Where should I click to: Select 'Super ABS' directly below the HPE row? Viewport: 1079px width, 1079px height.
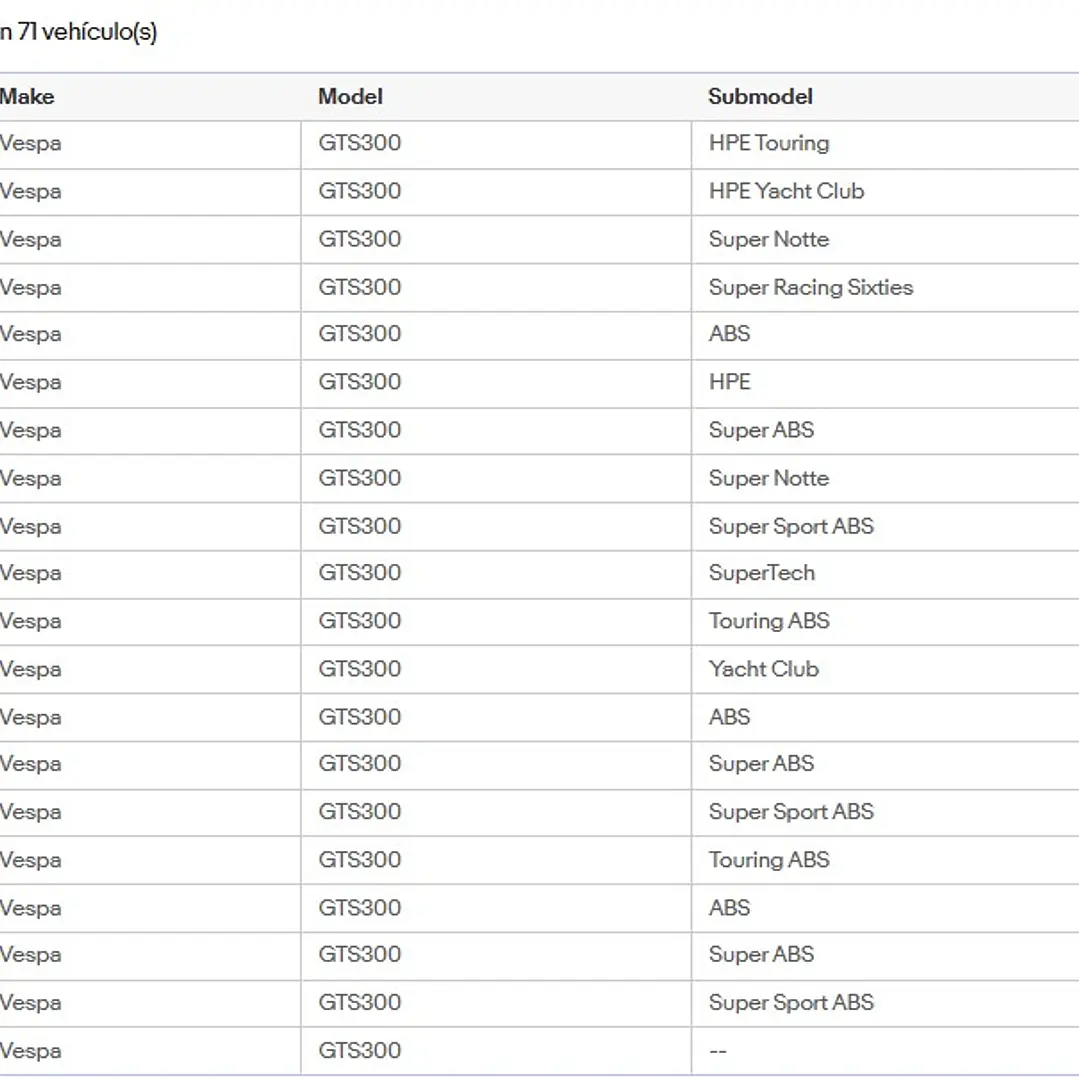(761, 430)
